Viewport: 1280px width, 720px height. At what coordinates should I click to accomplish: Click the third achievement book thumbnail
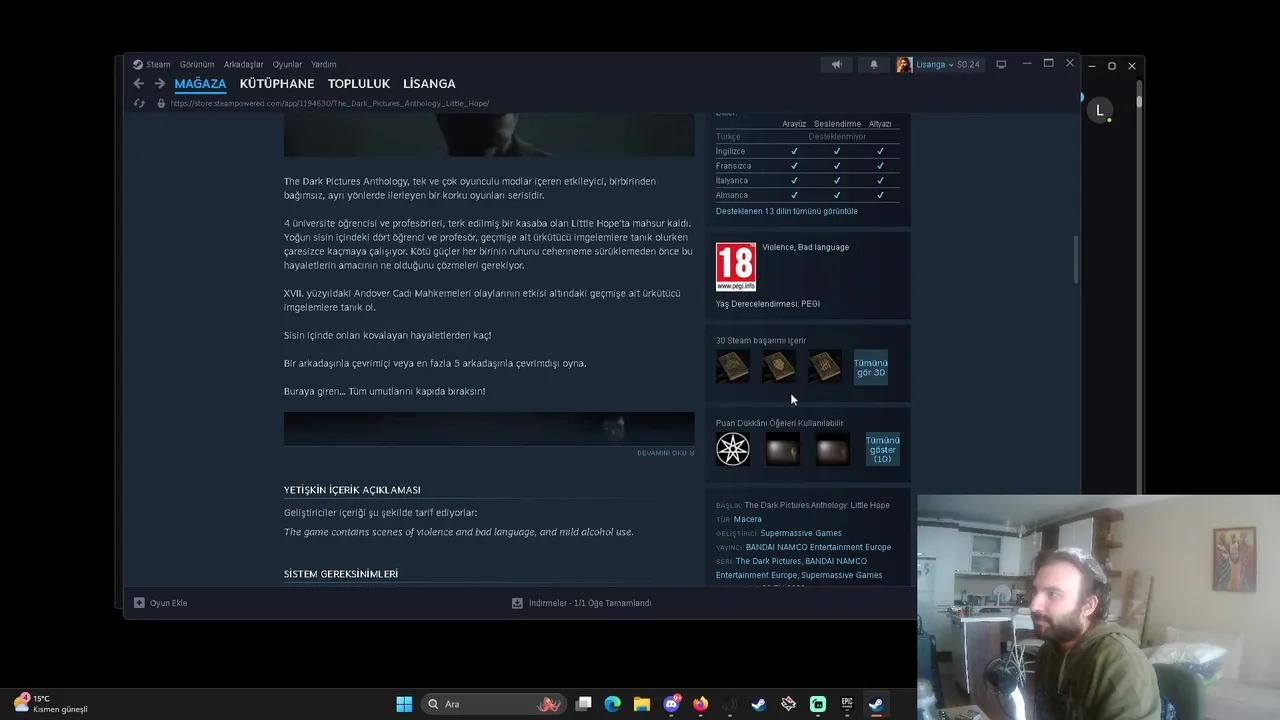[x=824, y=367]
